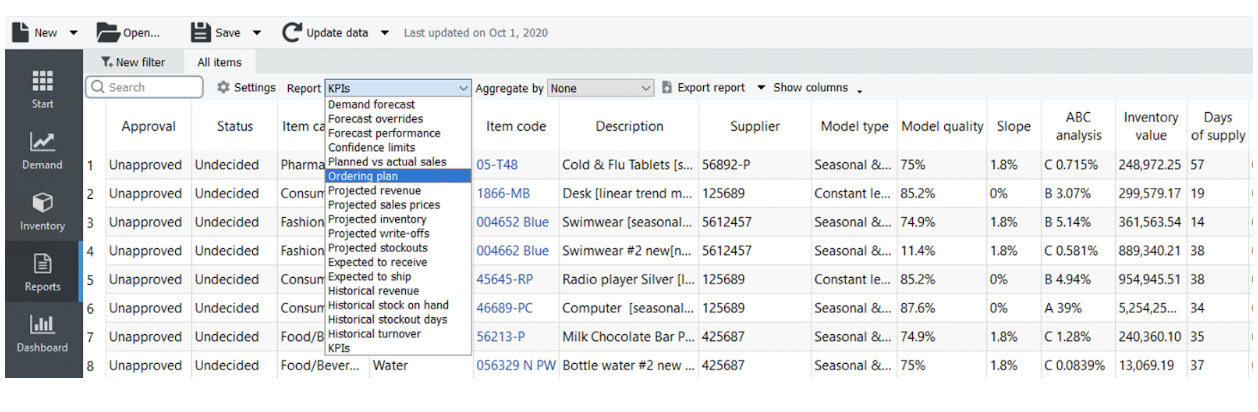Click the New filter tab

click(x=133, y=62)
